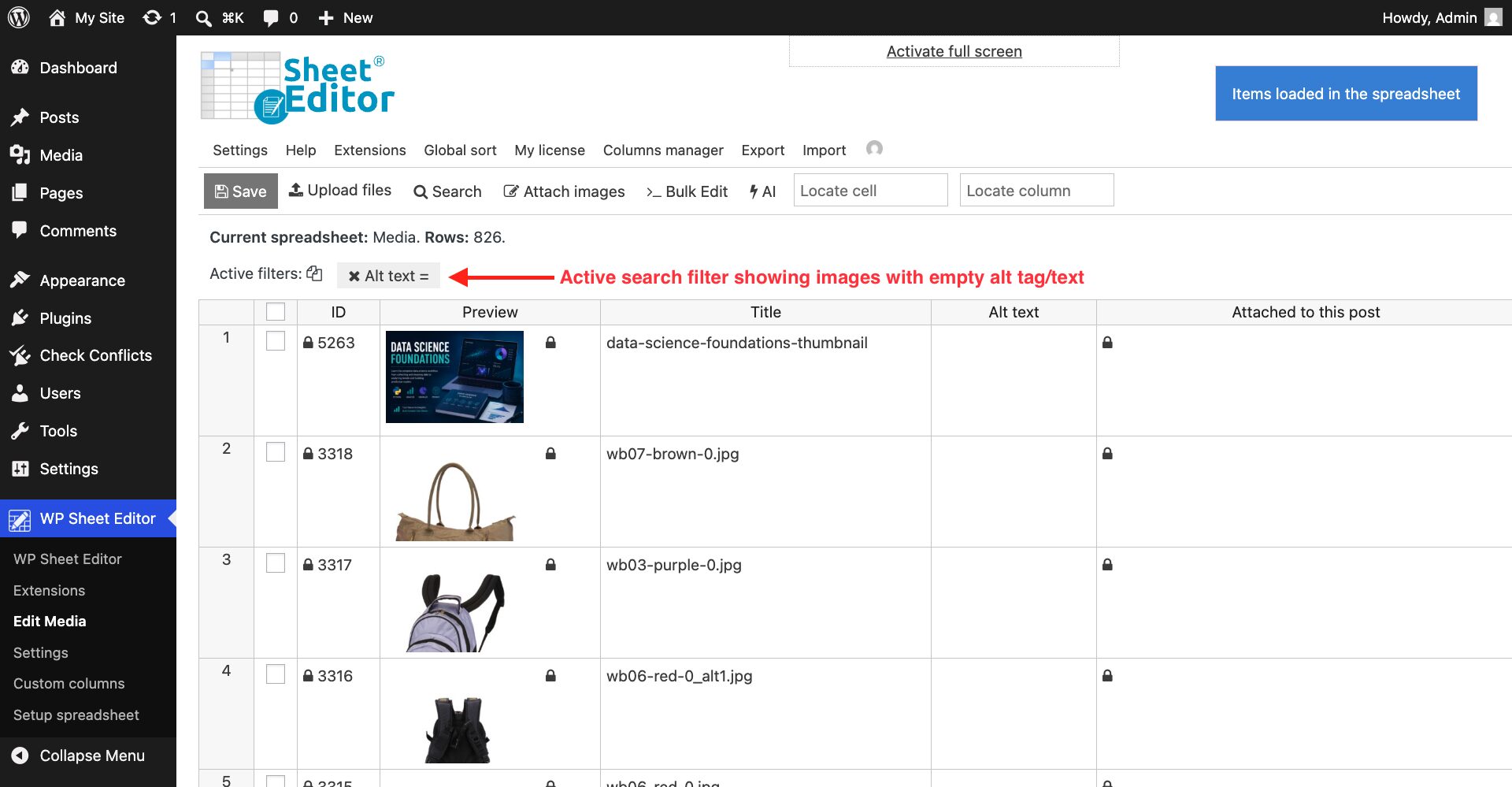
Task: Check the row checkbox for ID 5263
Action: [276, 341]
